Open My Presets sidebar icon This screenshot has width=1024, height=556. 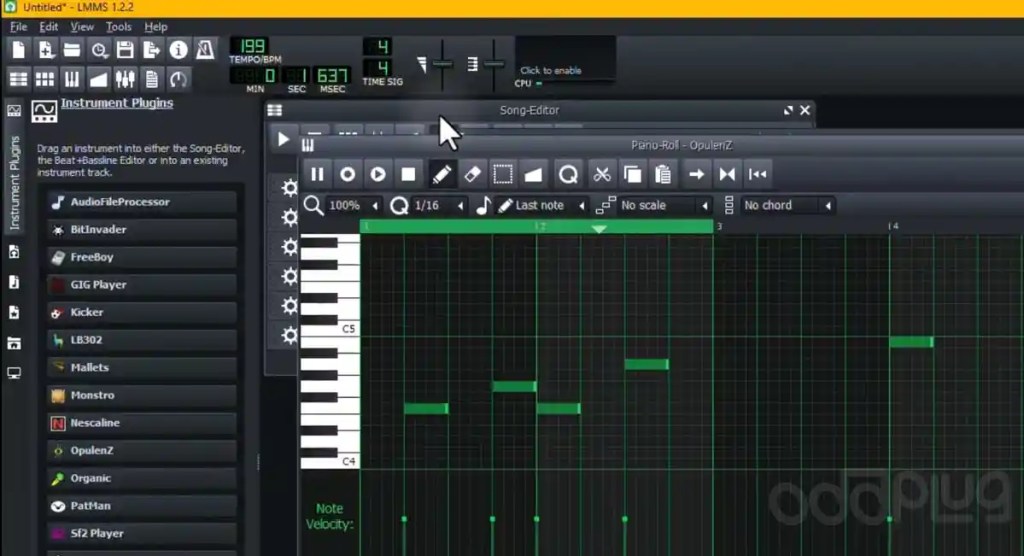(14, 312)
